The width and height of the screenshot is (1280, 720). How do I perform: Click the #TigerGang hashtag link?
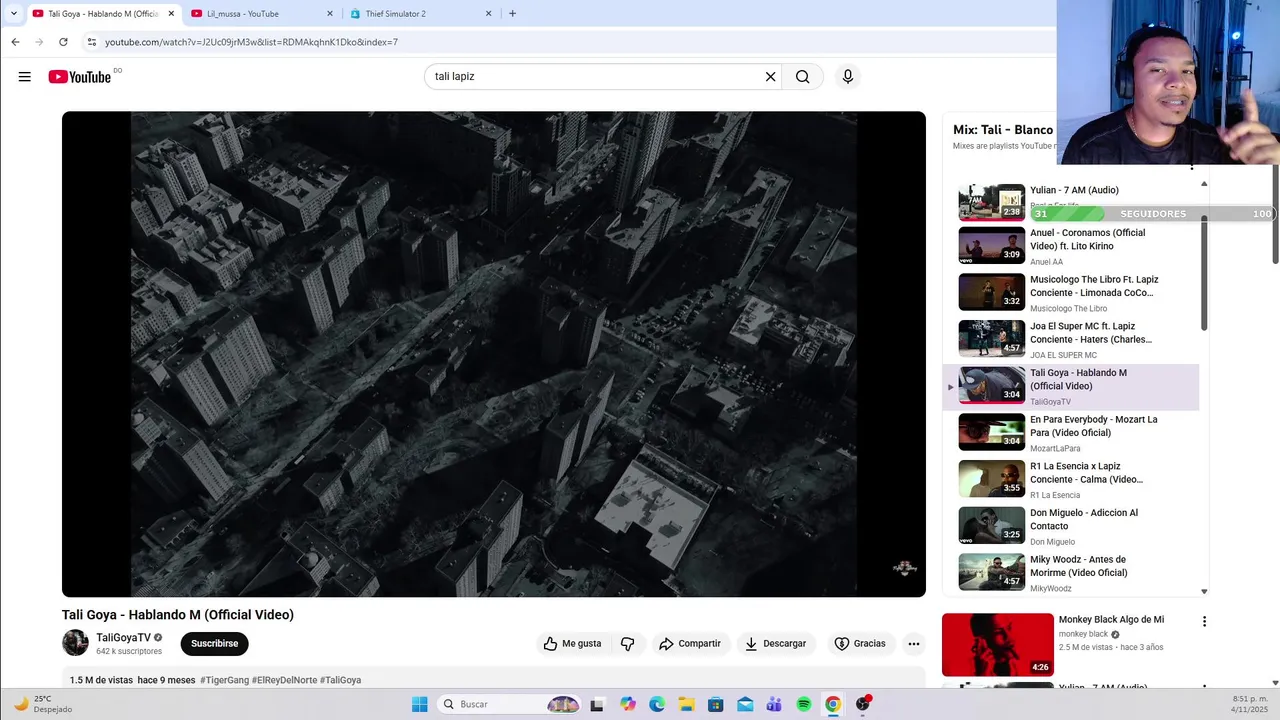(x=224, y=680)
